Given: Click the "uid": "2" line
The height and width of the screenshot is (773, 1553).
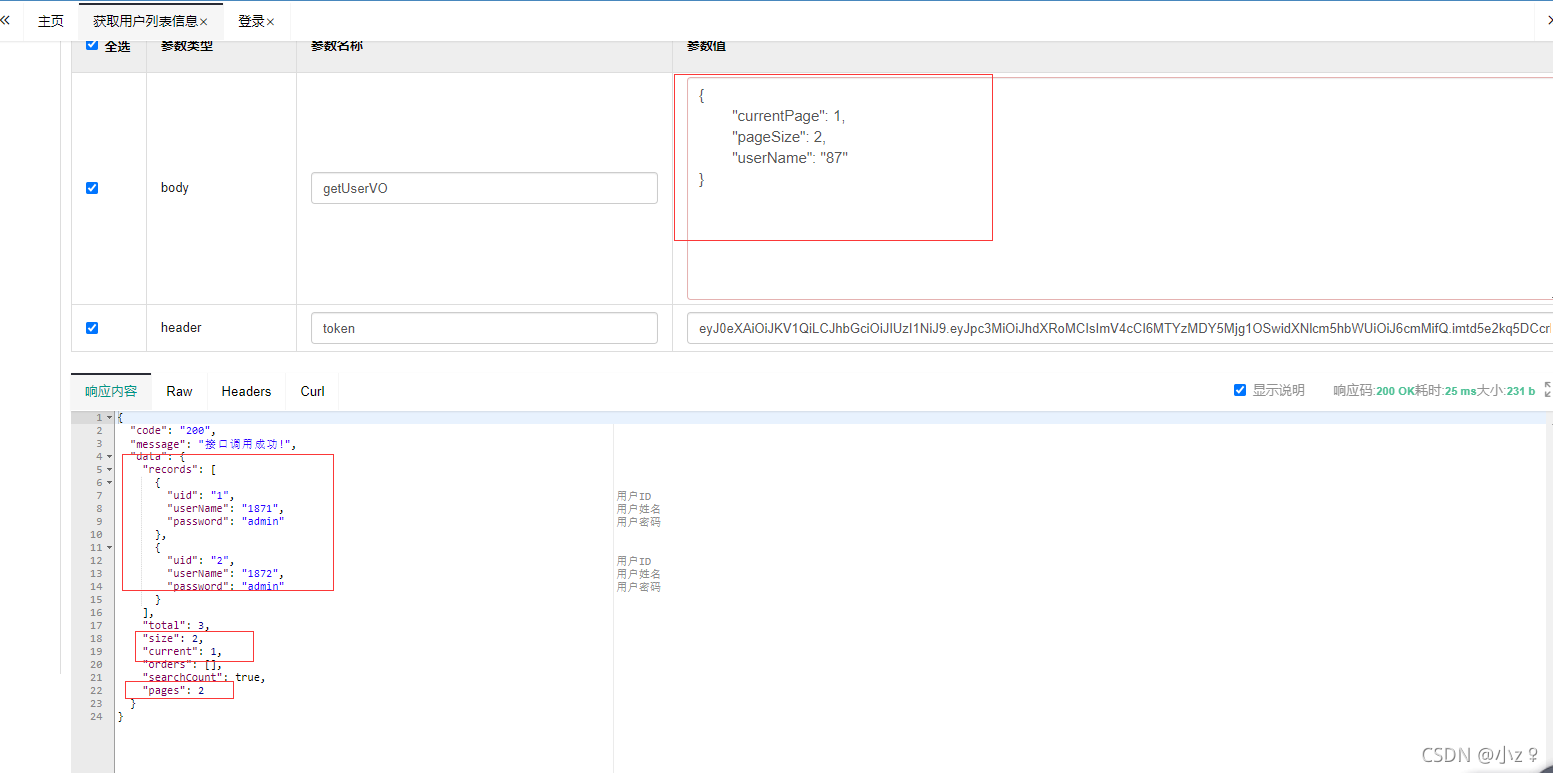Looking at the screenshot, I should 200,560.
